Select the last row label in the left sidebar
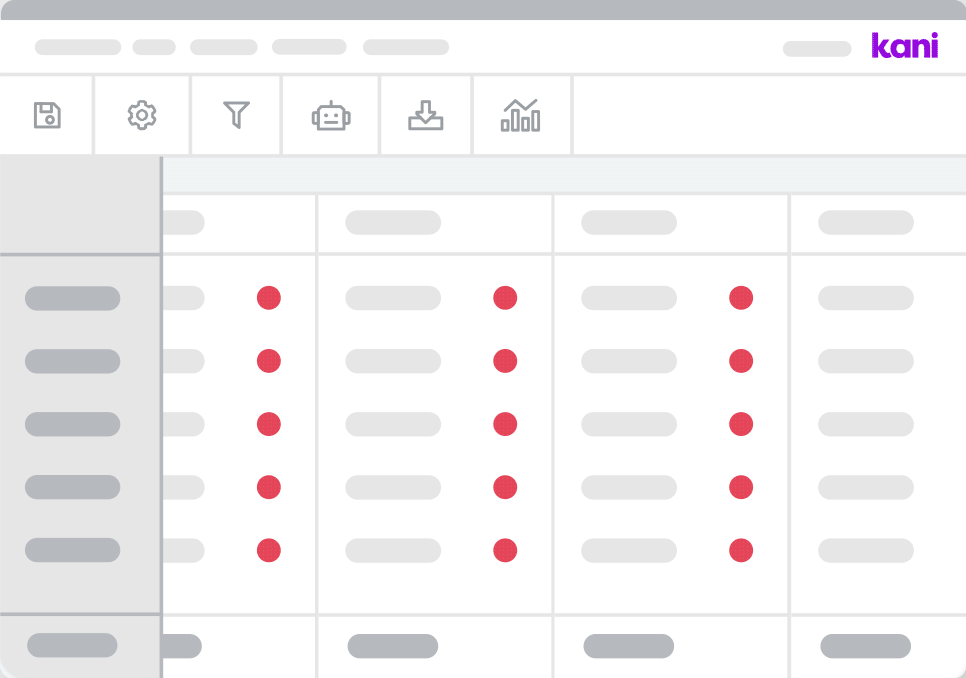Screen dimensions: 966x678 72,550
